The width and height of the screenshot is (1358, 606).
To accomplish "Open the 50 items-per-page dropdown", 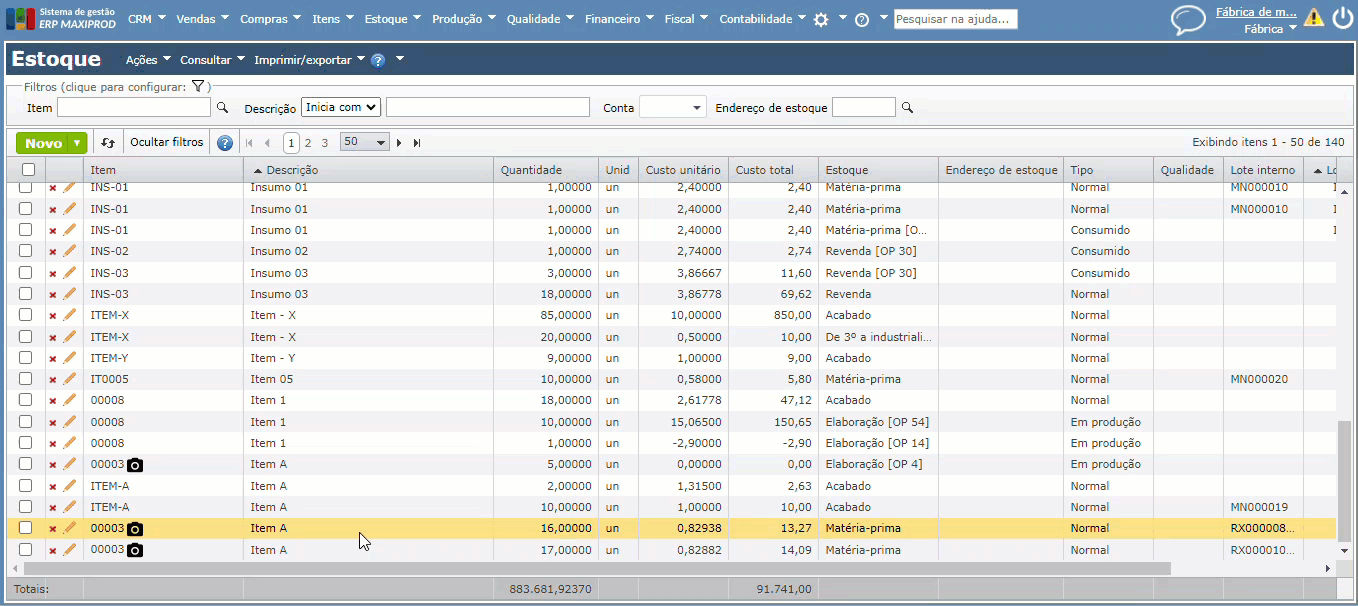I will (365, 143).
